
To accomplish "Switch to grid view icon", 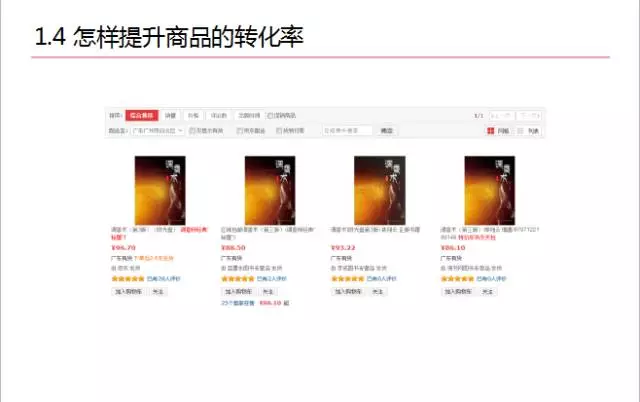I will (491, 131).
